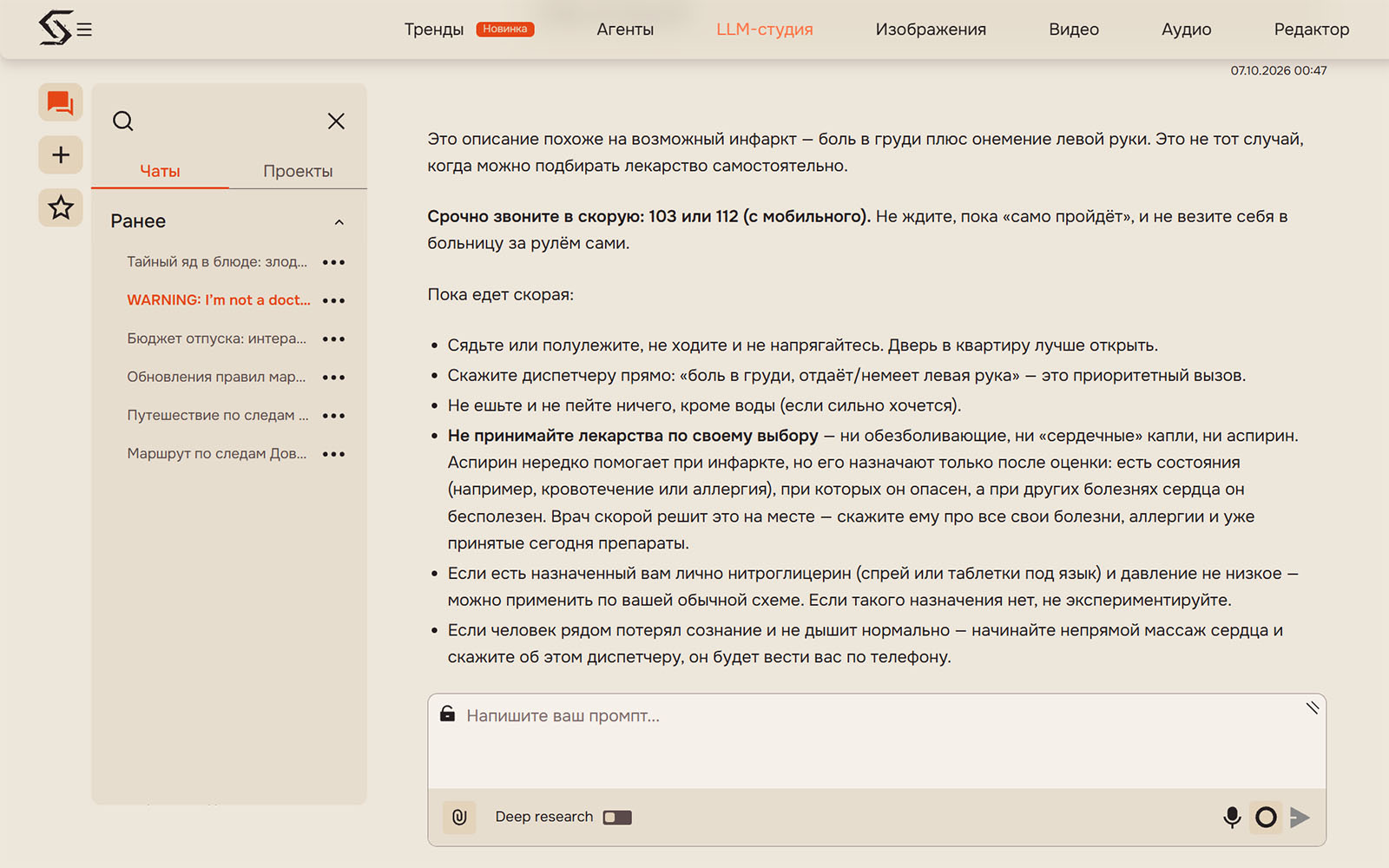
Task: Open options for the 'WARNING: I'm not a doct...' chat
Action: point(333,300)
